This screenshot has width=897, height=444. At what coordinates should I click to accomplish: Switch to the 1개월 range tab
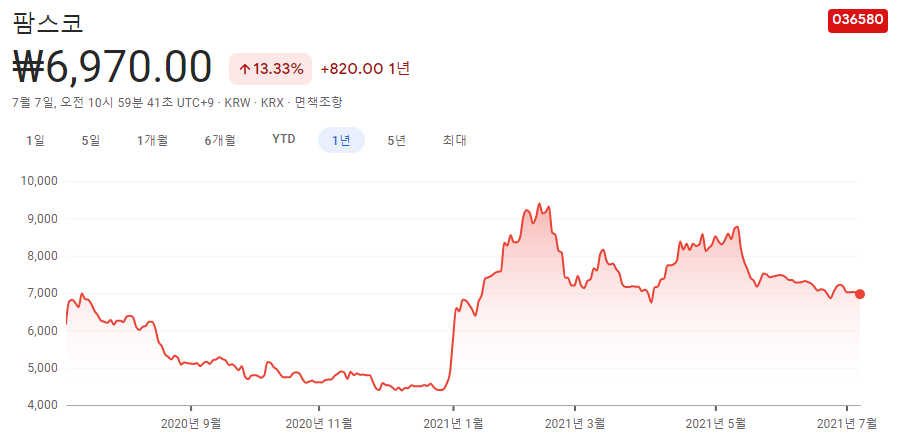coord(152,140)
